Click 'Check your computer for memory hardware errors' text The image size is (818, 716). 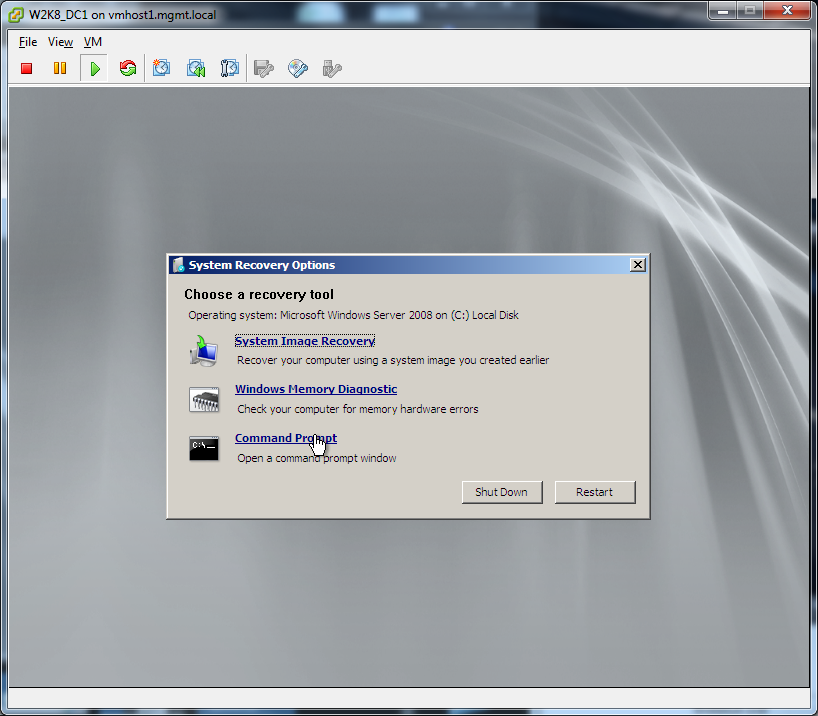point(357,409)
